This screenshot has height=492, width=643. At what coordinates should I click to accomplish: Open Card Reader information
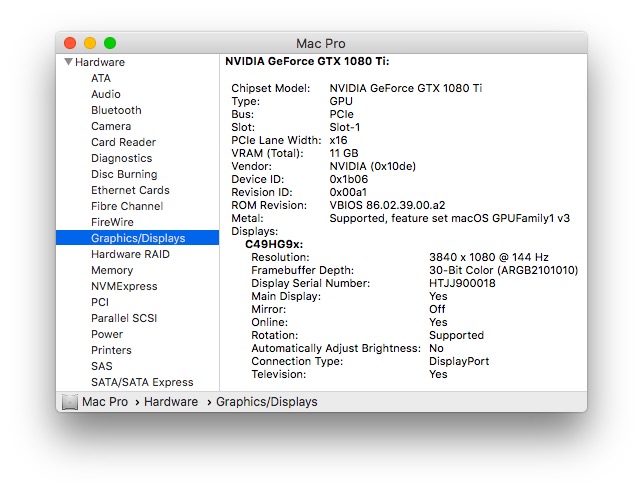(x=123, y=142)
